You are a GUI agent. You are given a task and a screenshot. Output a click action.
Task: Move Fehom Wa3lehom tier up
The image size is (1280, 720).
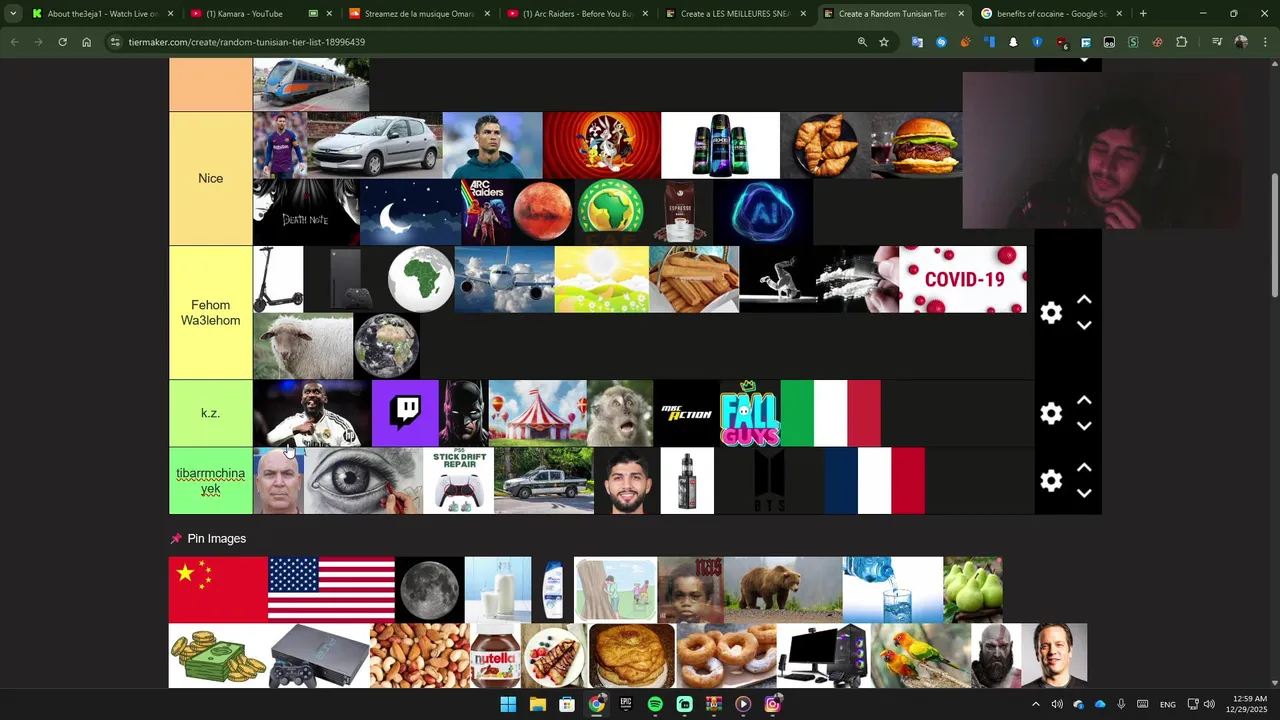coord(1084,300)
